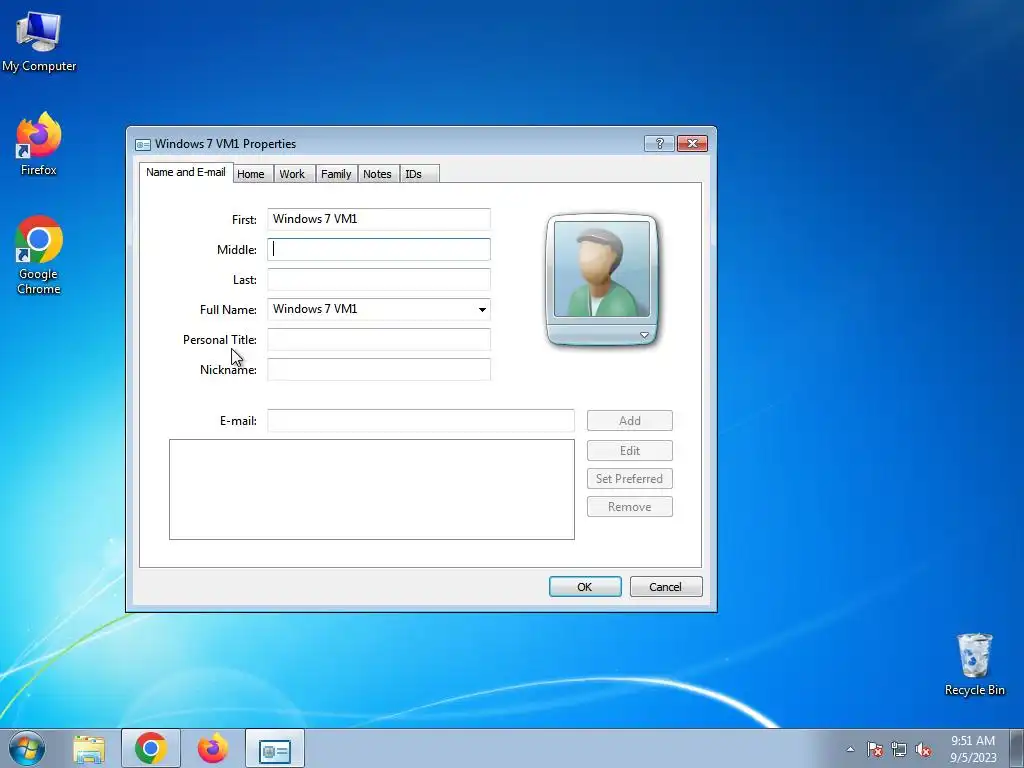Click the Add e-mail button
The height and width of the screenshot is (768, 1024).
point(630,421)
